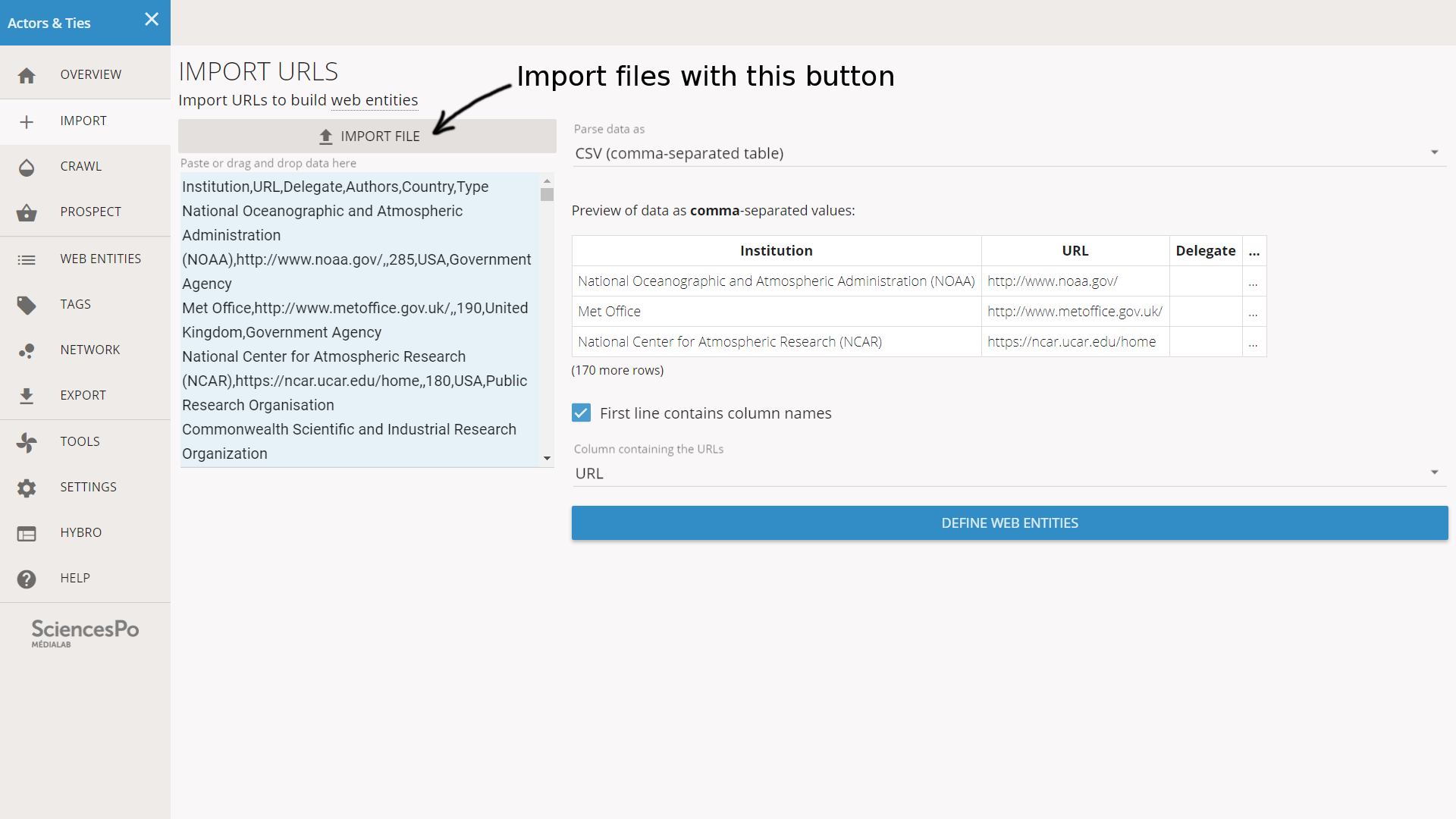This screenshot has width=1456, height=819.
Task: Open the Help menu label
Action: [x=75, y=578]
